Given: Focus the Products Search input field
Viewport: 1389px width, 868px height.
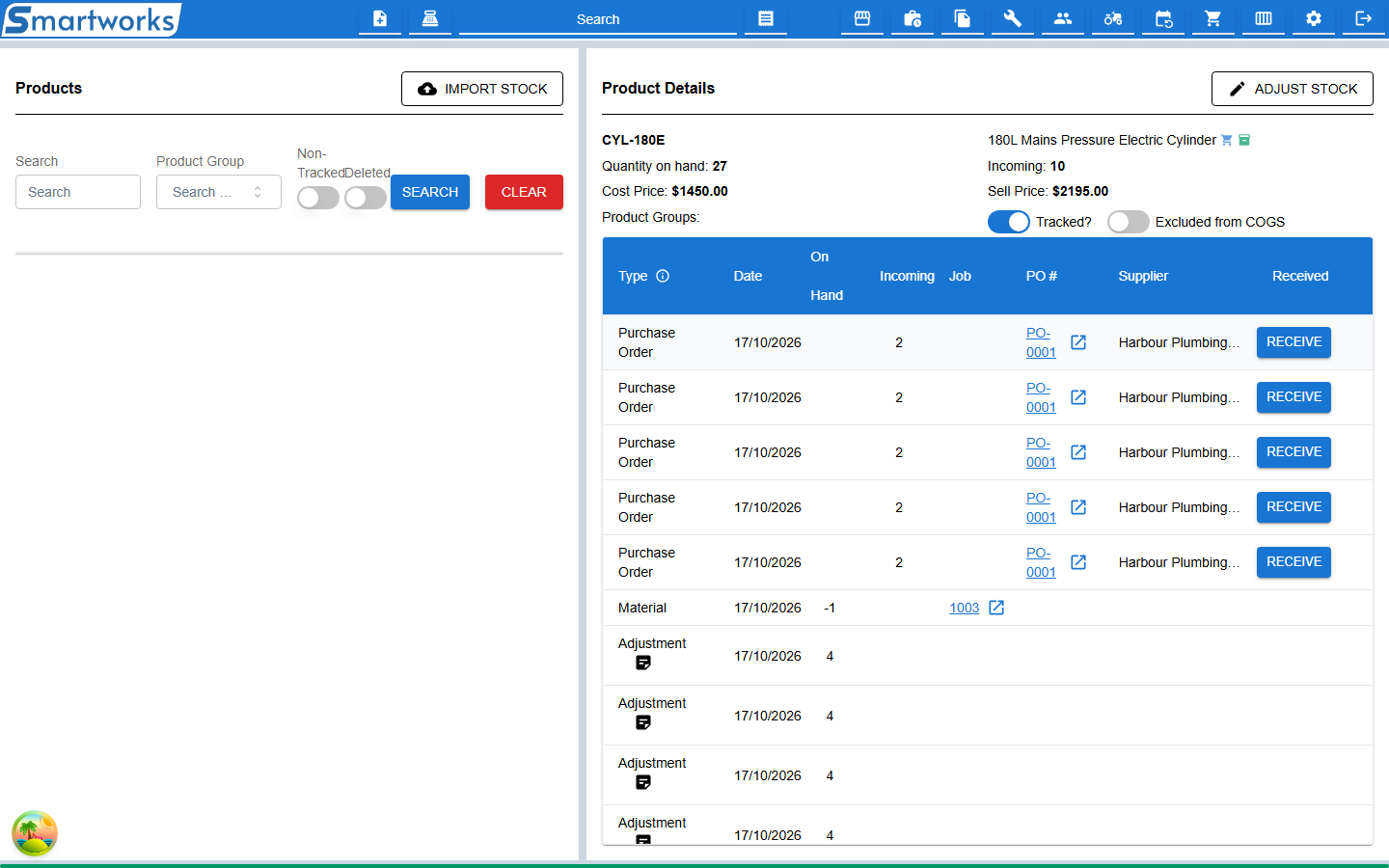Looking at the screenshot, I should coord(78,192).
